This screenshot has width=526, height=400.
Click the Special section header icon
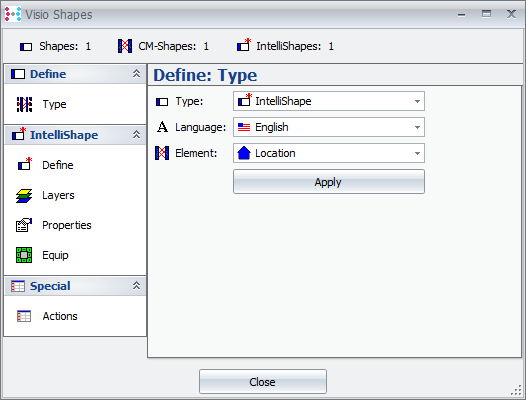click(18, 286)
